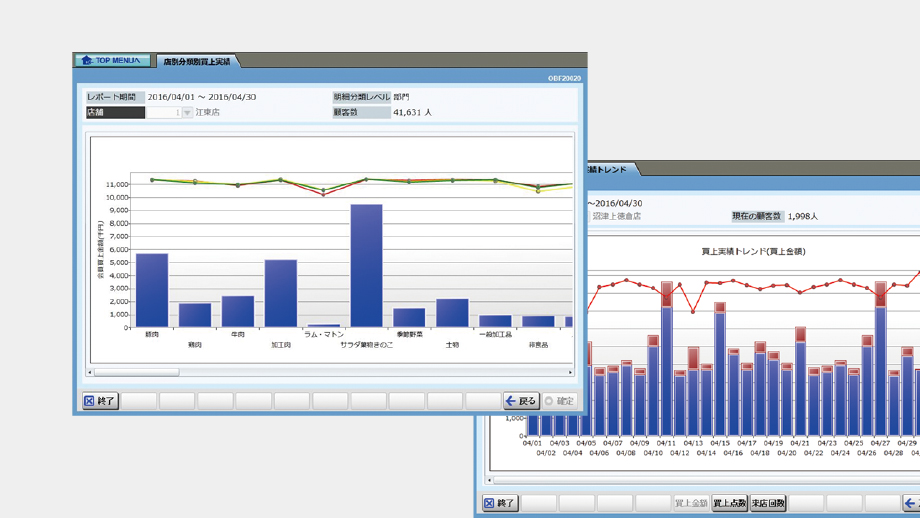Click 終了 exit button in trend window
The image size is (920, 518).
point(500,503)
